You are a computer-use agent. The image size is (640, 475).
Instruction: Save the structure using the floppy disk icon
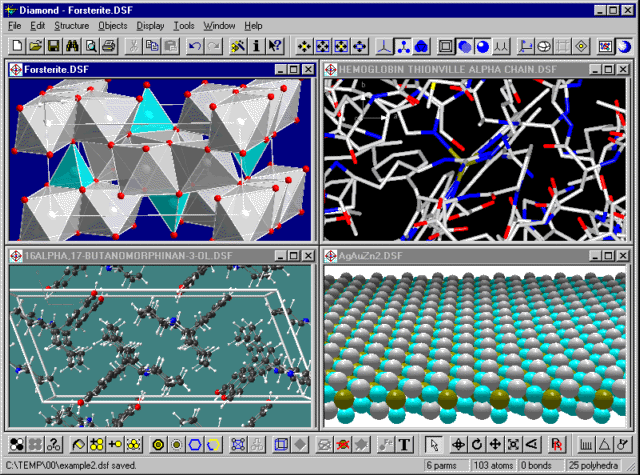tap(53, 46)
